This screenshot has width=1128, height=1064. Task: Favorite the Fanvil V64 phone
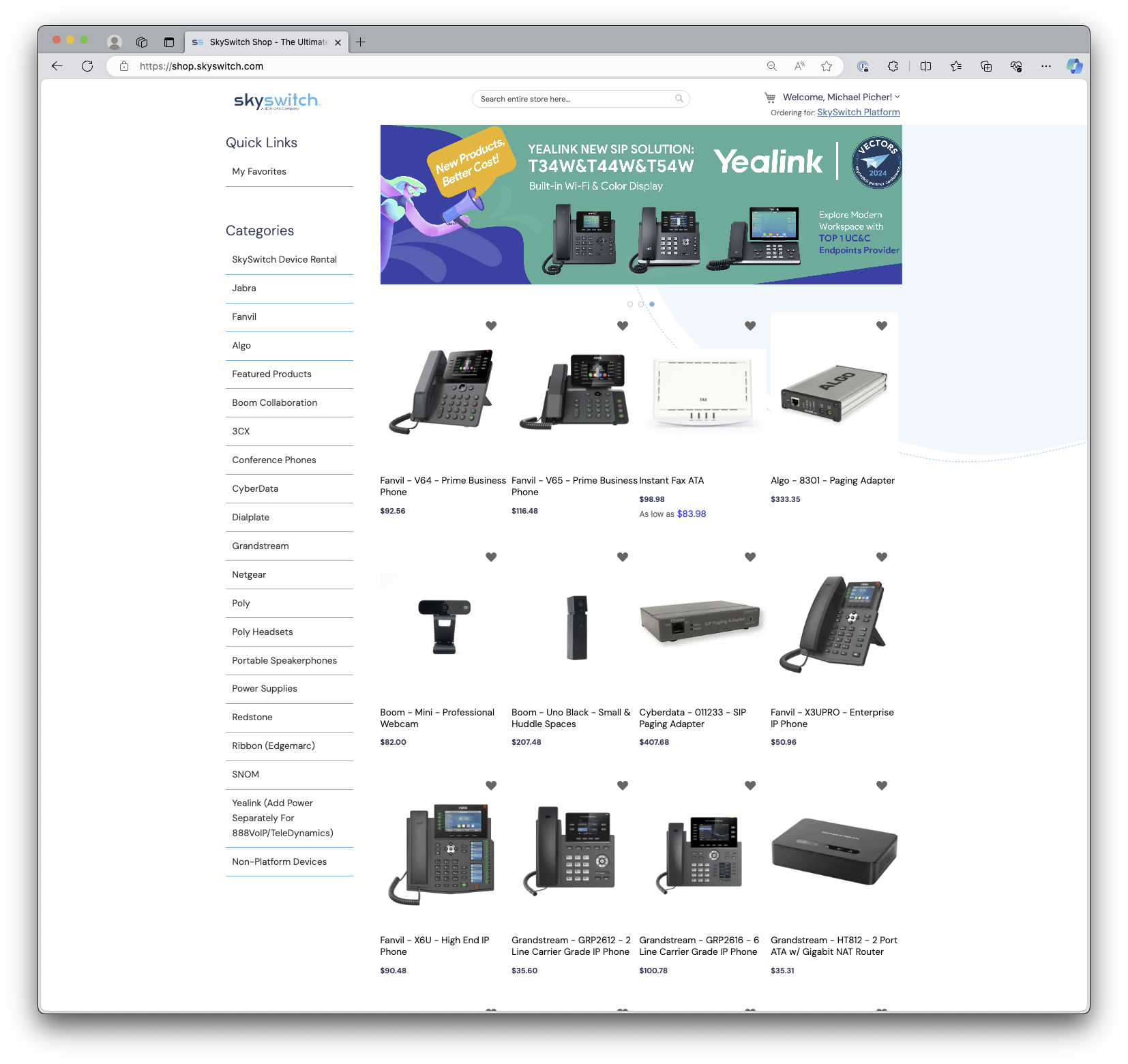coord(491,326)
